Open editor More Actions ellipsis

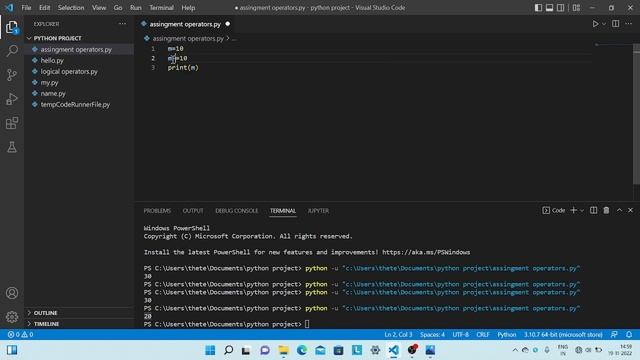629,24
